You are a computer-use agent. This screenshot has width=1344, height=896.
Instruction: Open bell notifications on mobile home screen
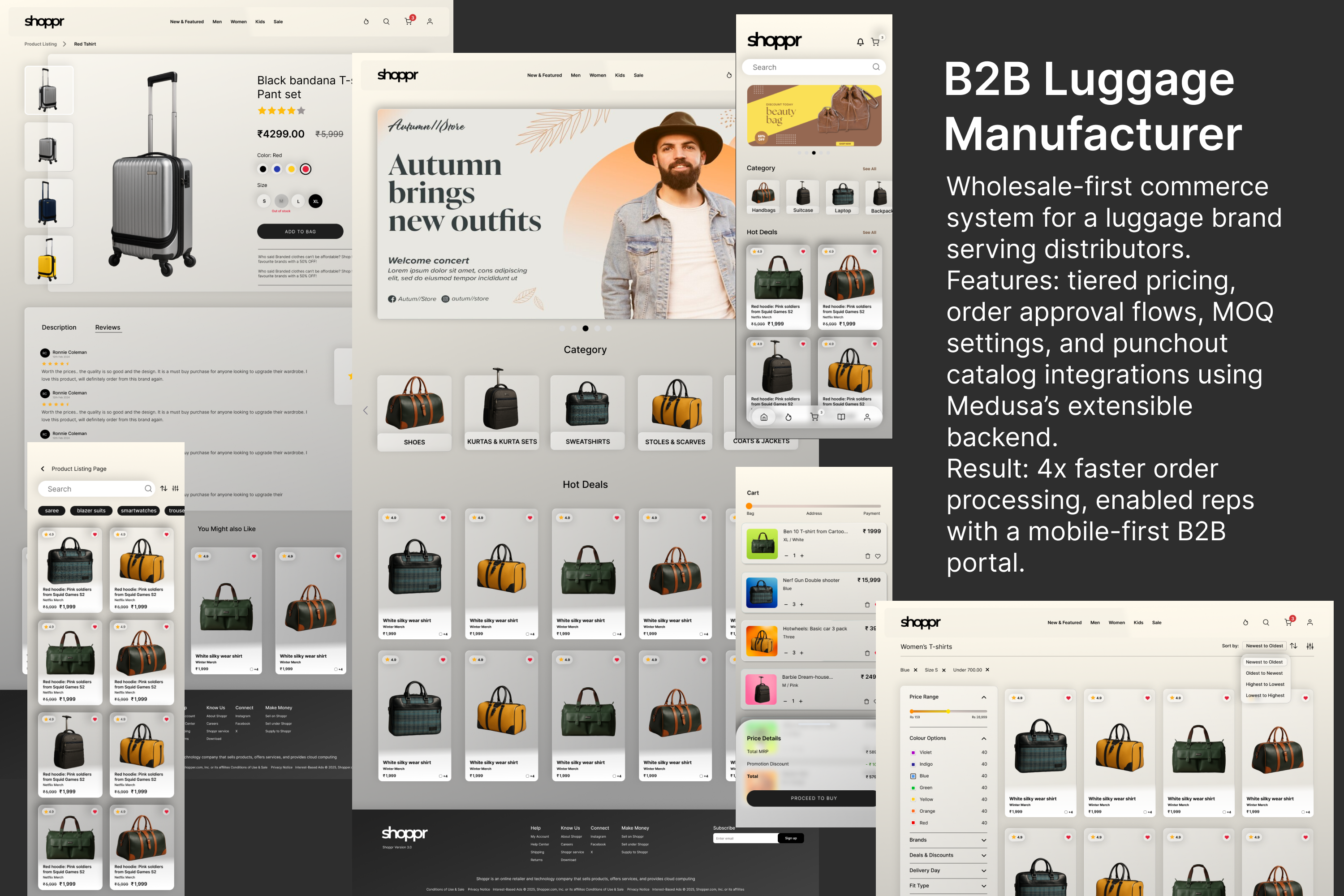pyautogui.click(x=860, y=42)
